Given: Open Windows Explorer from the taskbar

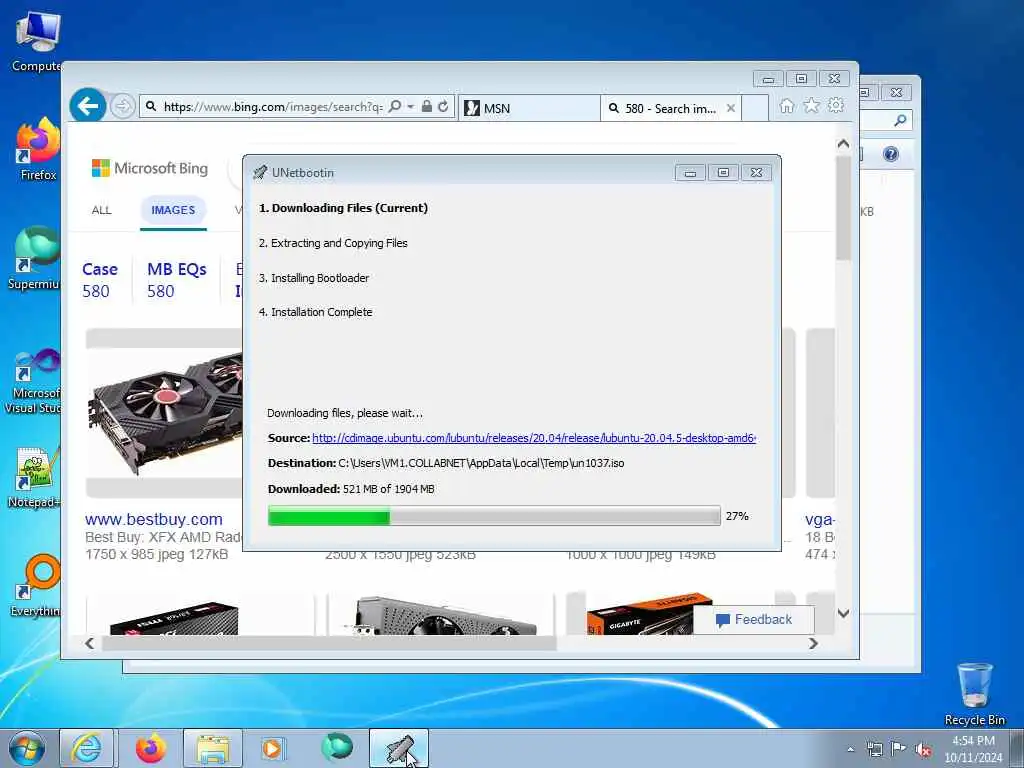Looking at the screenshot, I should (x=213, y=748).
